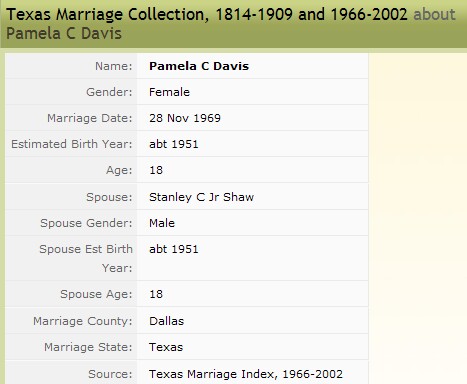Click marriage date 28 Nov 1969

pos(185,118)
